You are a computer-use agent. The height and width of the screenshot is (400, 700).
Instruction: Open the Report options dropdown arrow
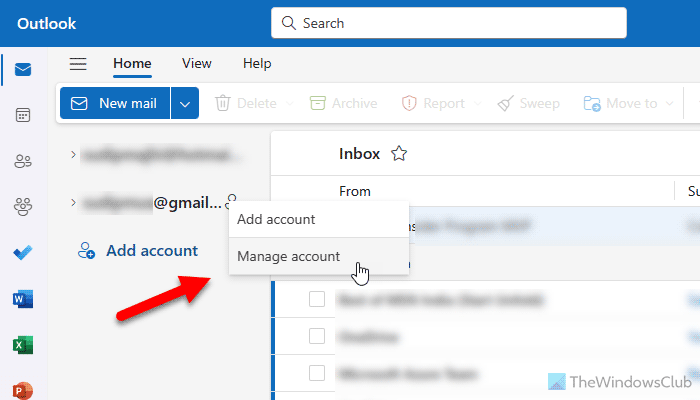click(478, 103)
